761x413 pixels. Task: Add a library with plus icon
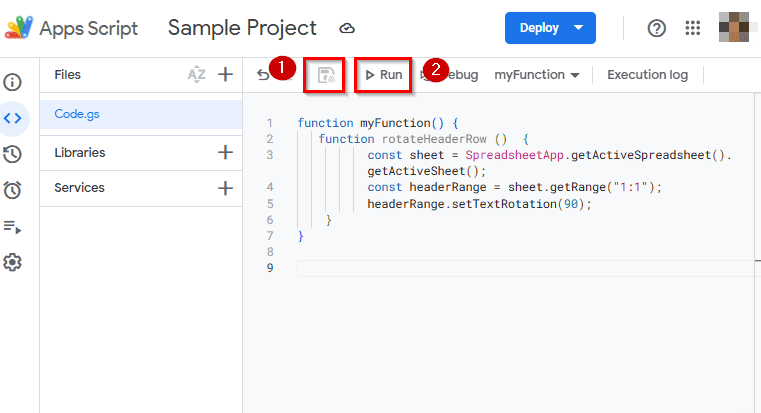click(225, 153)
